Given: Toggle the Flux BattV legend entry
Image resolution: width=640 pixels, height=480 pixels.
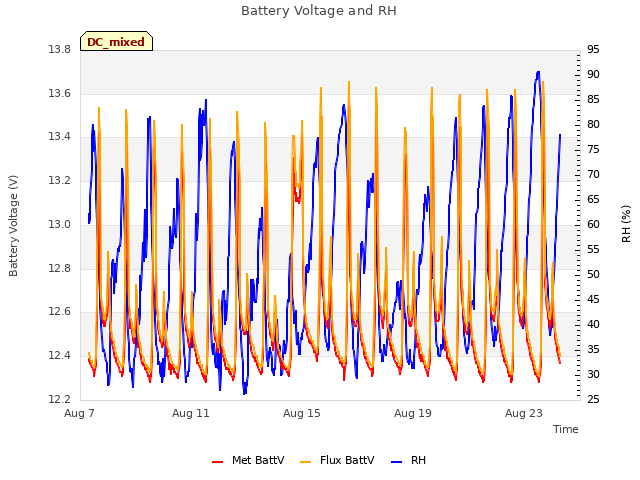Looking at the screenshot, I should coord(337,460).
